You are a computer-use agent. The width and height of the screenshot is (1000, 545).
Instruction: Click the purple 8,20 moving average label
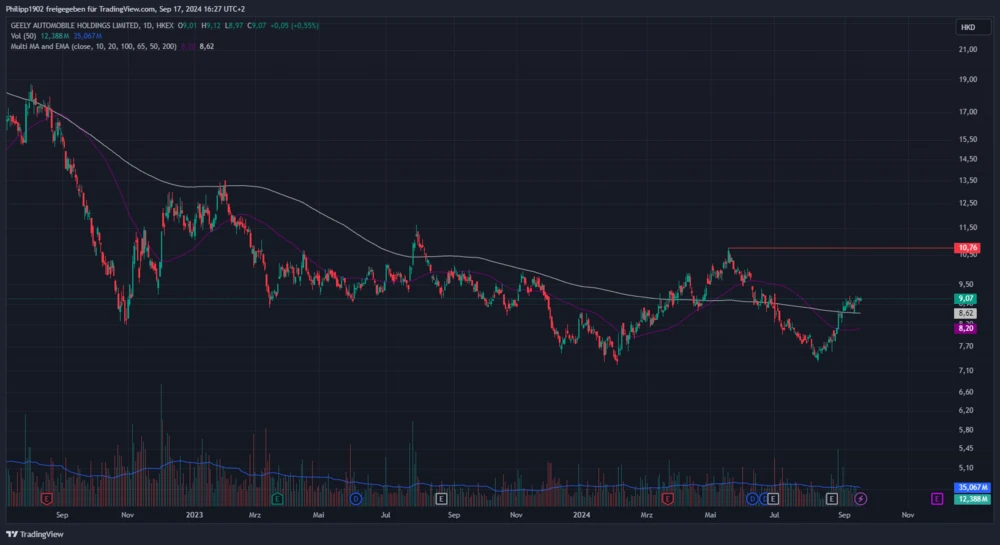click(x=967, y=328)
